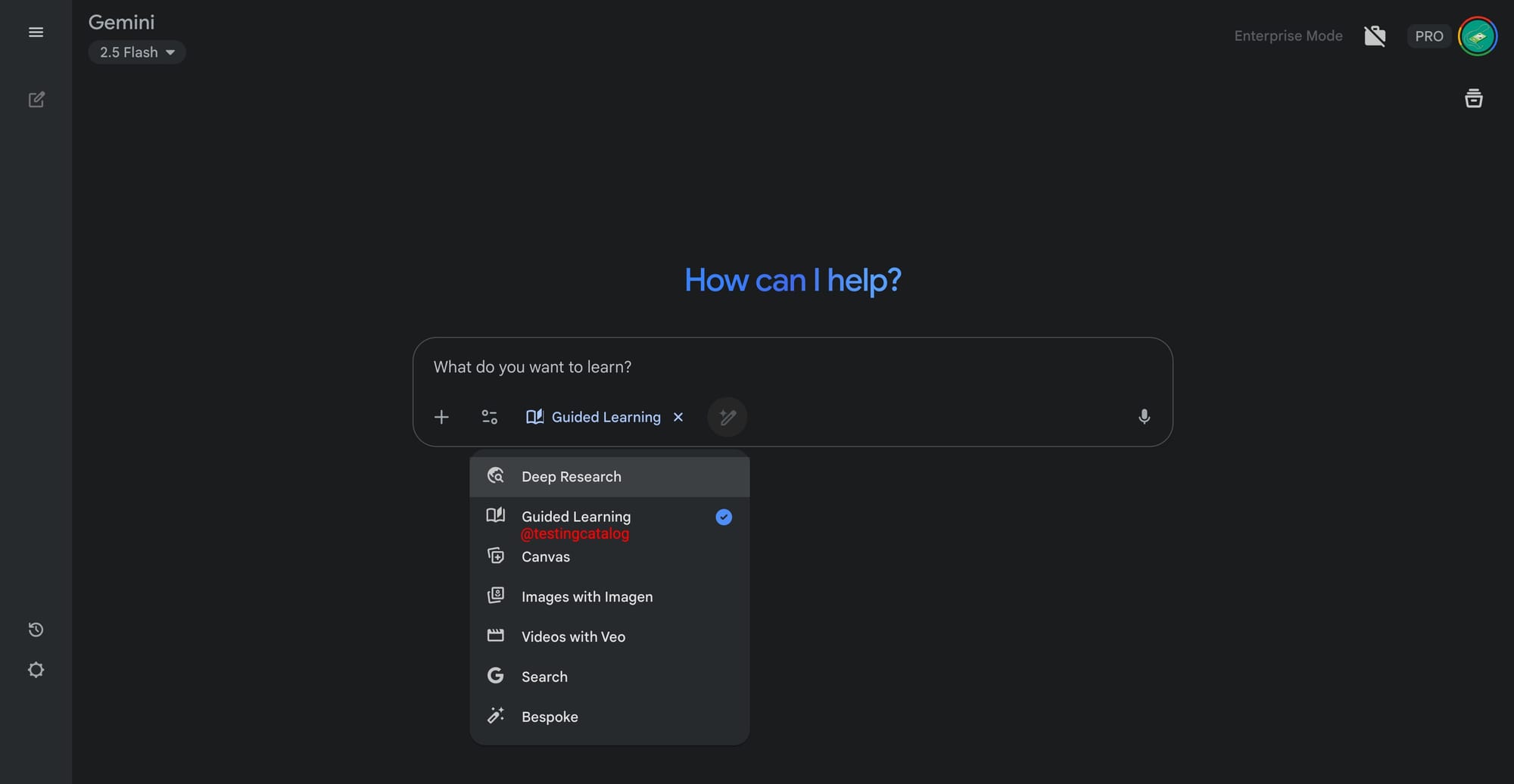Choose Canvas in the tools menu
Image resolution: width=1514 pixels, height=784 pixels.
(545, 557)
